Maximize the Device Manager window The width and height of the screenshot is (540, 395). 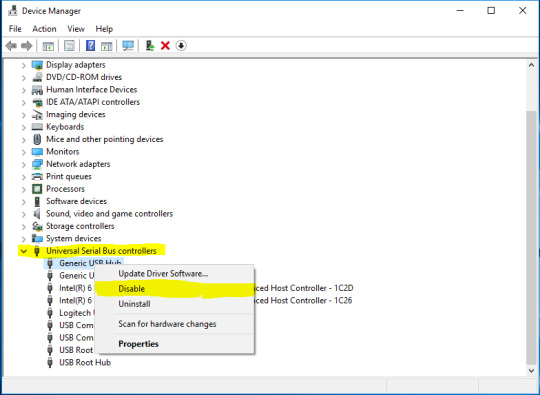(491, 11)
